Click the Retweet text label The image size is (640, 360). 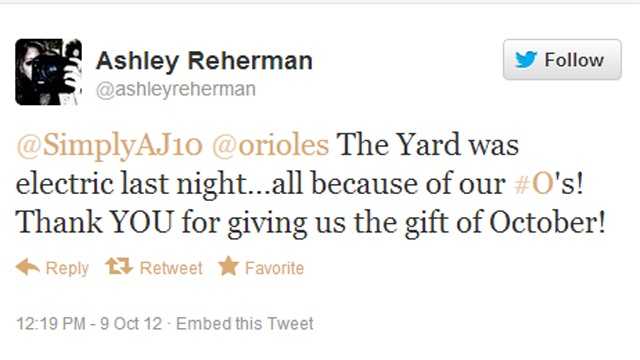(x=171, y=268)
